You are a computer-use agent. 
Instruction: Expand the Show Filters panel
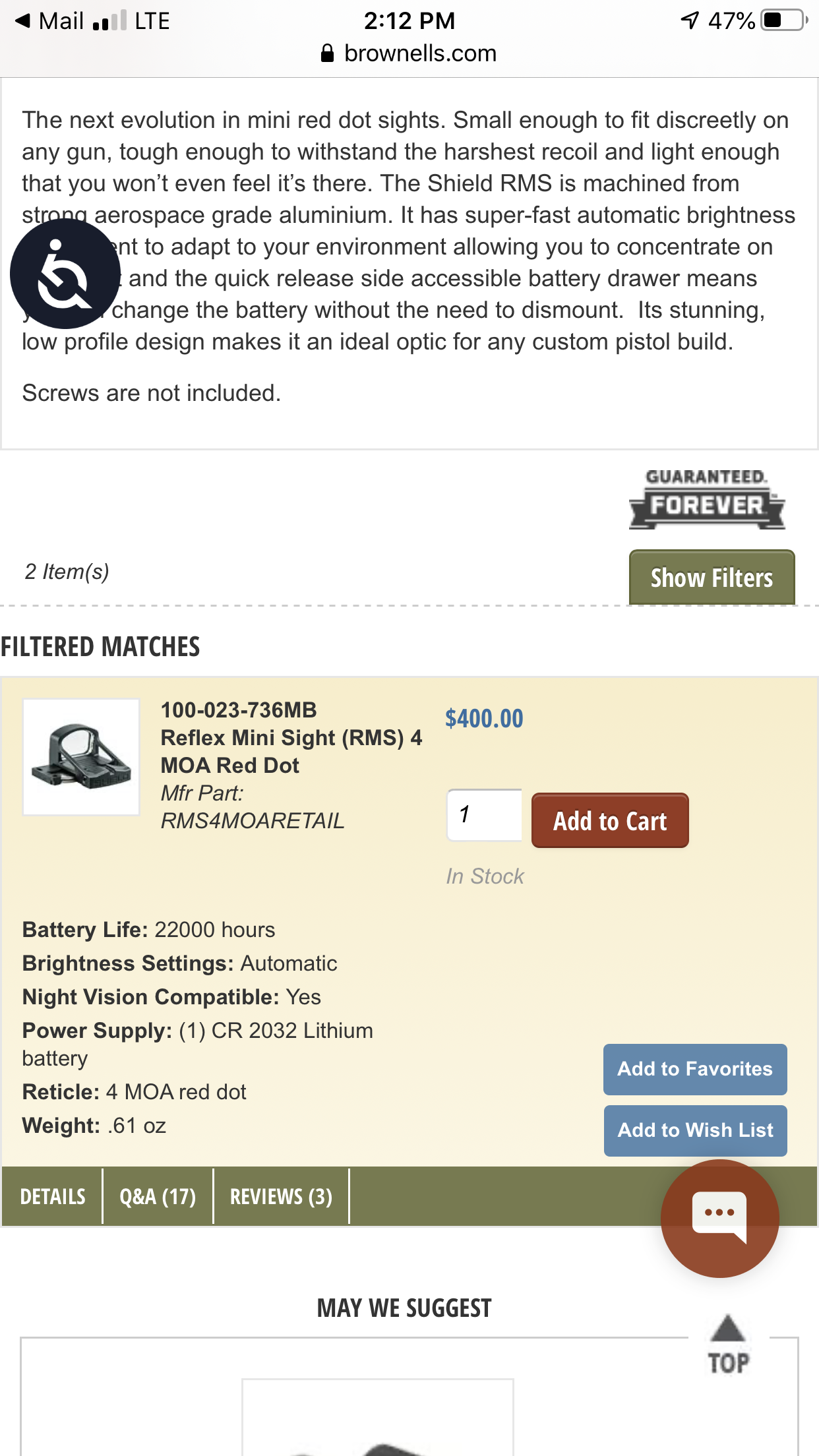point(712,578)
